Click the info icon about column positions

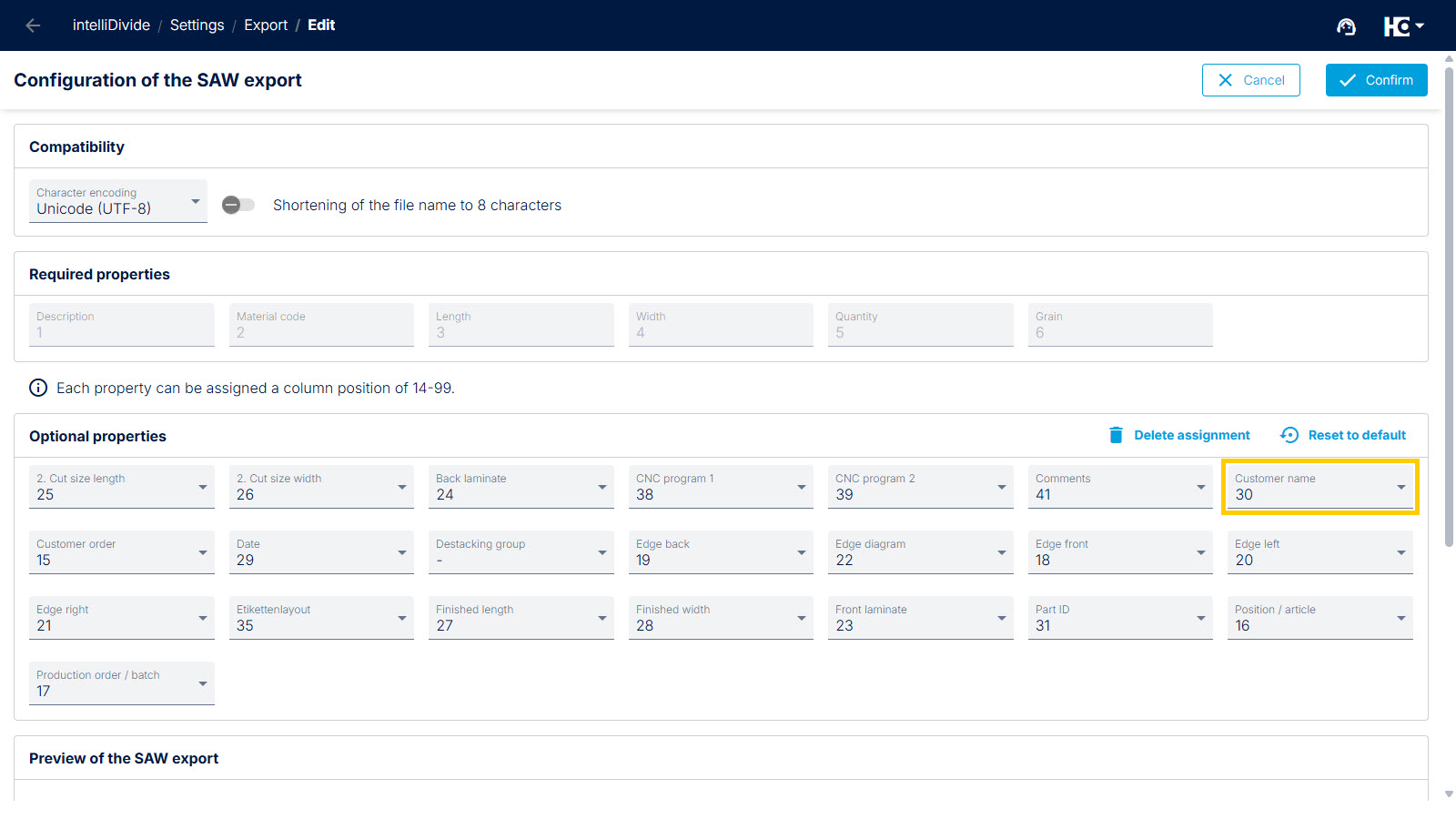[38, 388]
